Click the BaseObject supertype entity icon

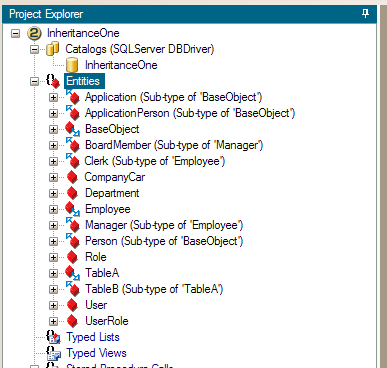[x=72, y=129]
